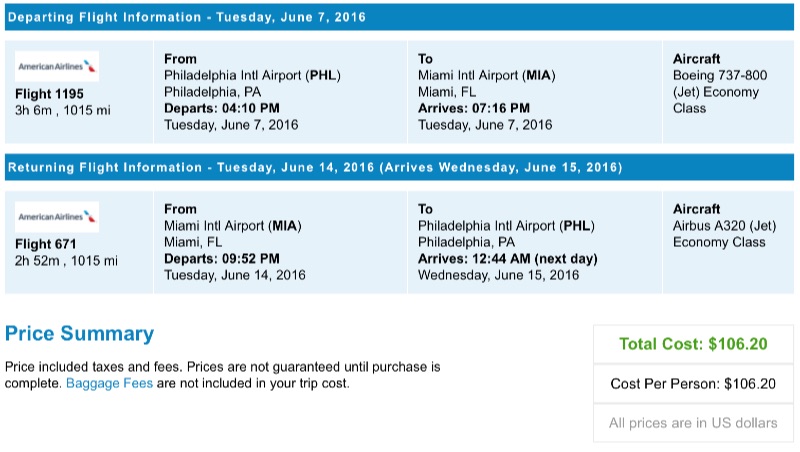
Task: Click the Arrives: 07:16 PM time
Action: [x=474, y=109]
